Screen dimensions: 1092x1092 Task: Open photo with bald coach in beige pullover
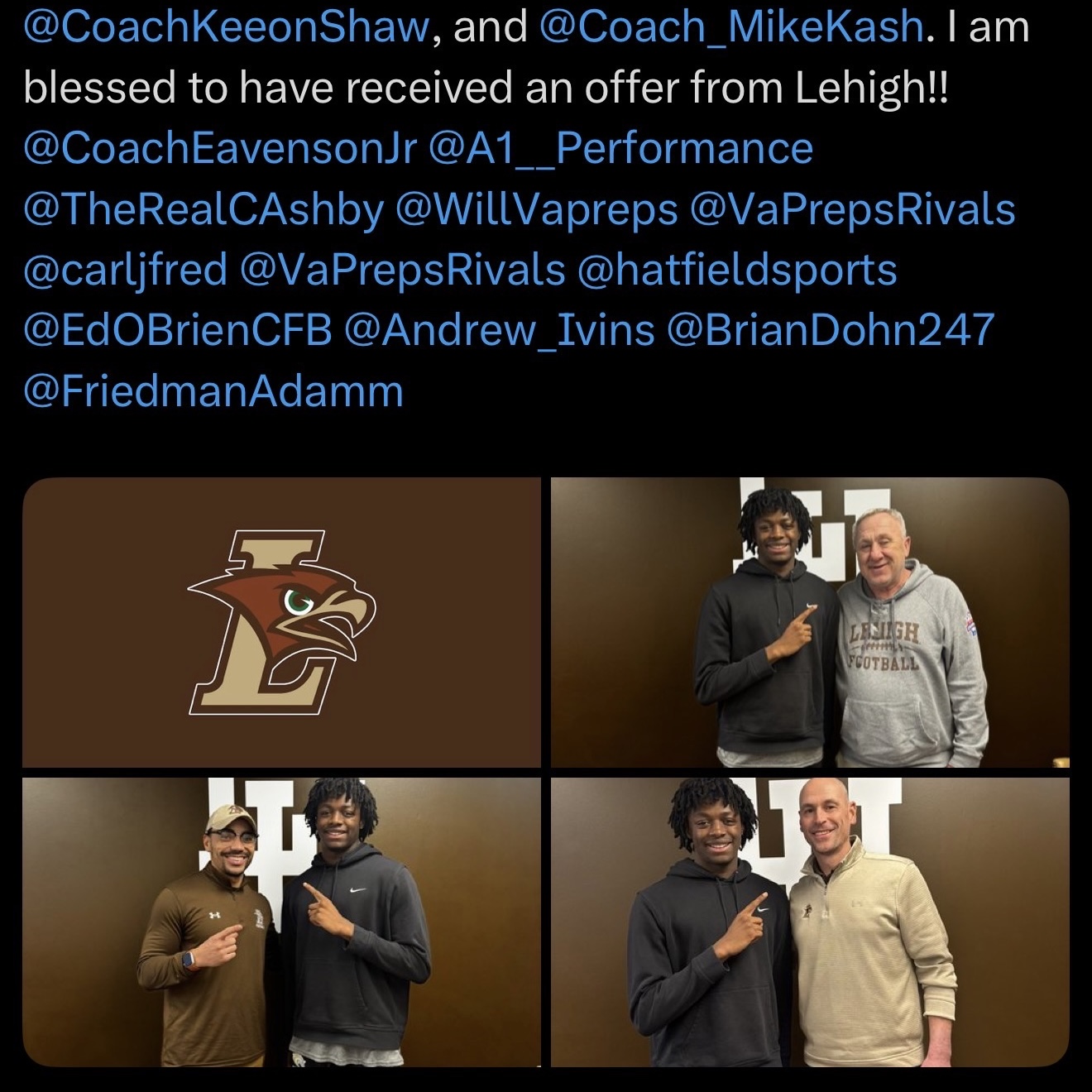[x=810, y=922]
